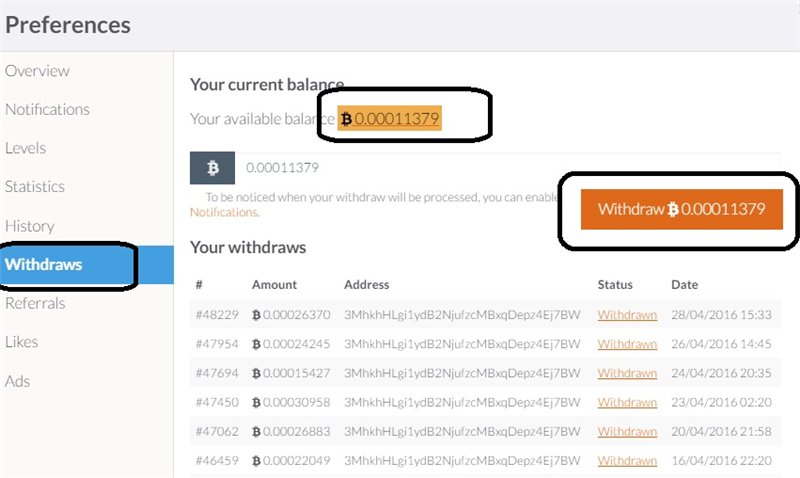Open Withdrawn status link for #48229
The width and height of the screenshot is (800, 478).
tap(627, 315)
